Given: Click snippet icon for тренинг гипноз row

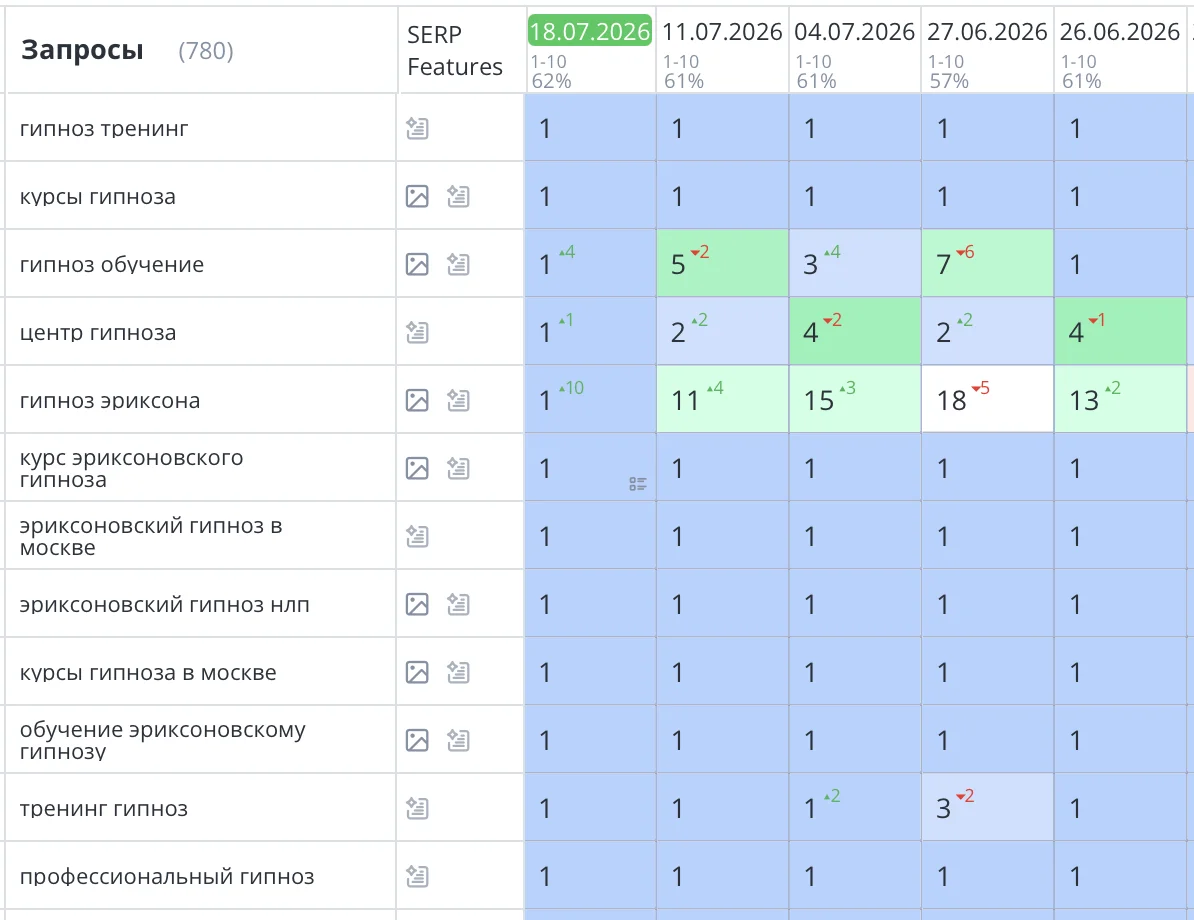Looking at the screenshot, I should (x=417, y=808).
